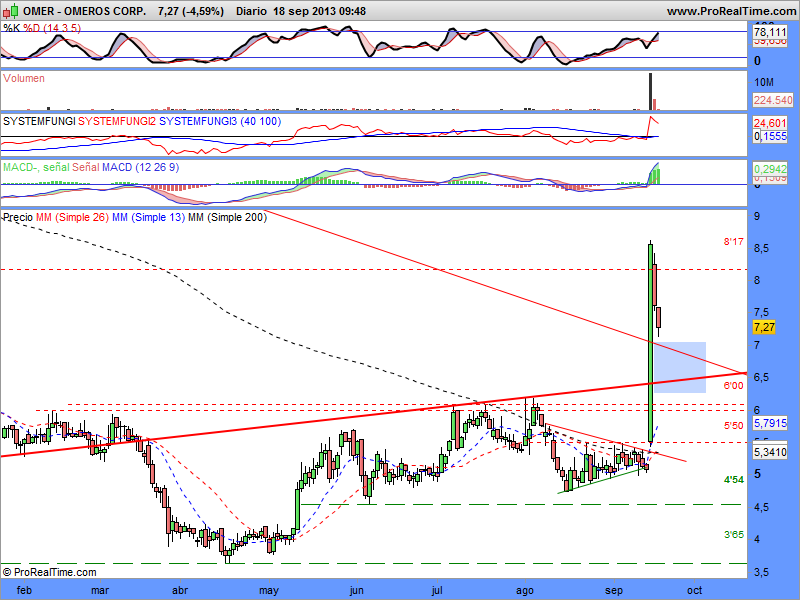The width and height of the screenshot is (800, 600).
Task: Click the "ago" month label on the time axis
Action: tap(524, 590)
